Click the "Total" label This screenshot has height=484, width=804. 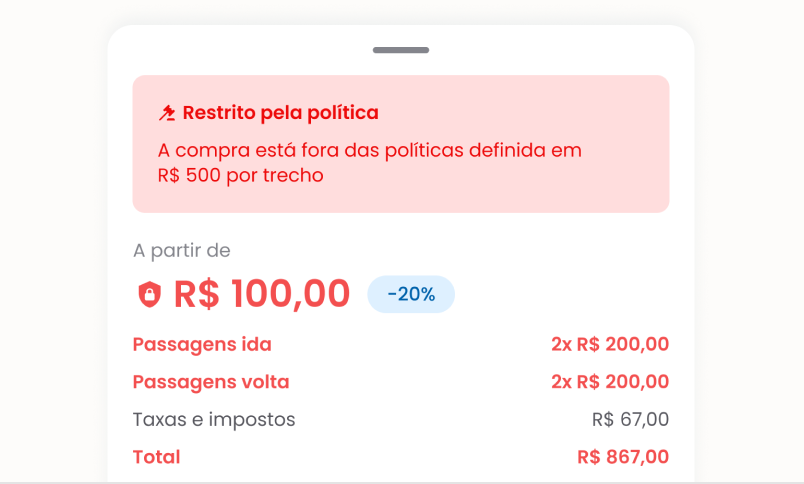click(x=157, y=457)
